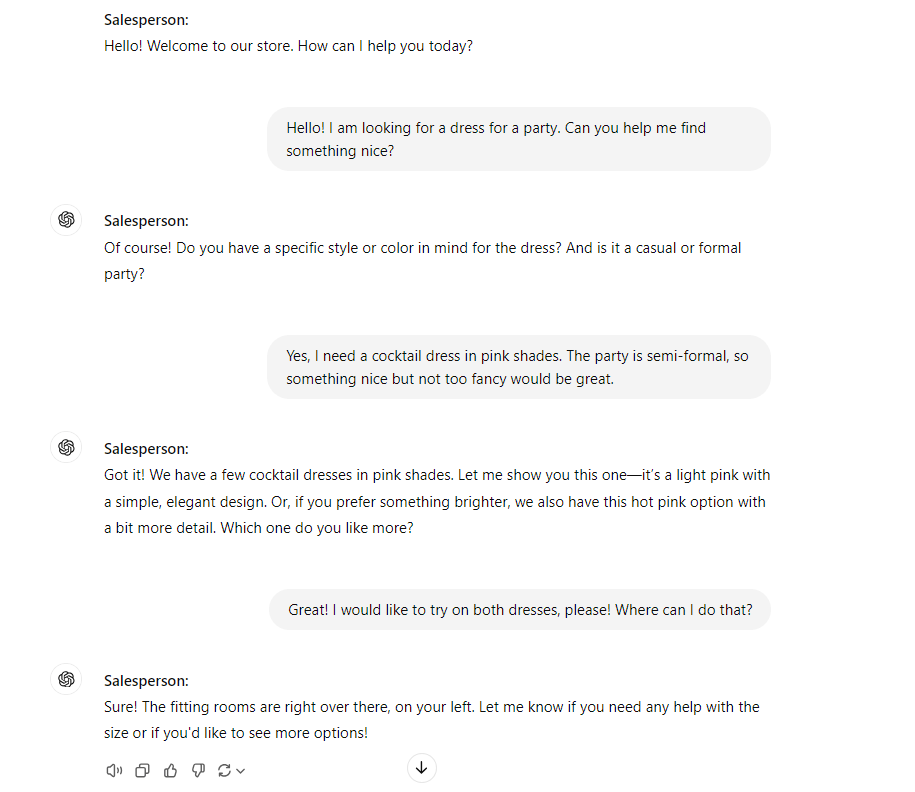Click the fitting rooms response text
This screenshot has width=915, height=792.
click(x=432, y=719)
